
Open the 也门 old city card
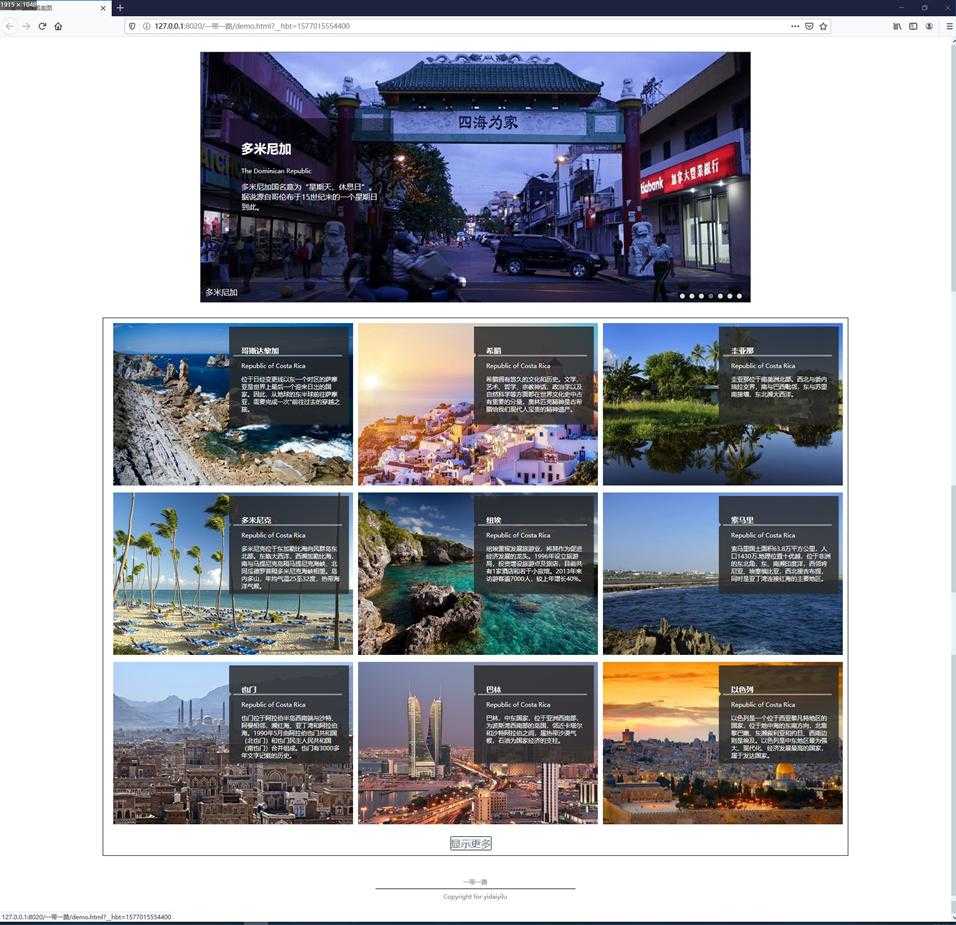233,743
